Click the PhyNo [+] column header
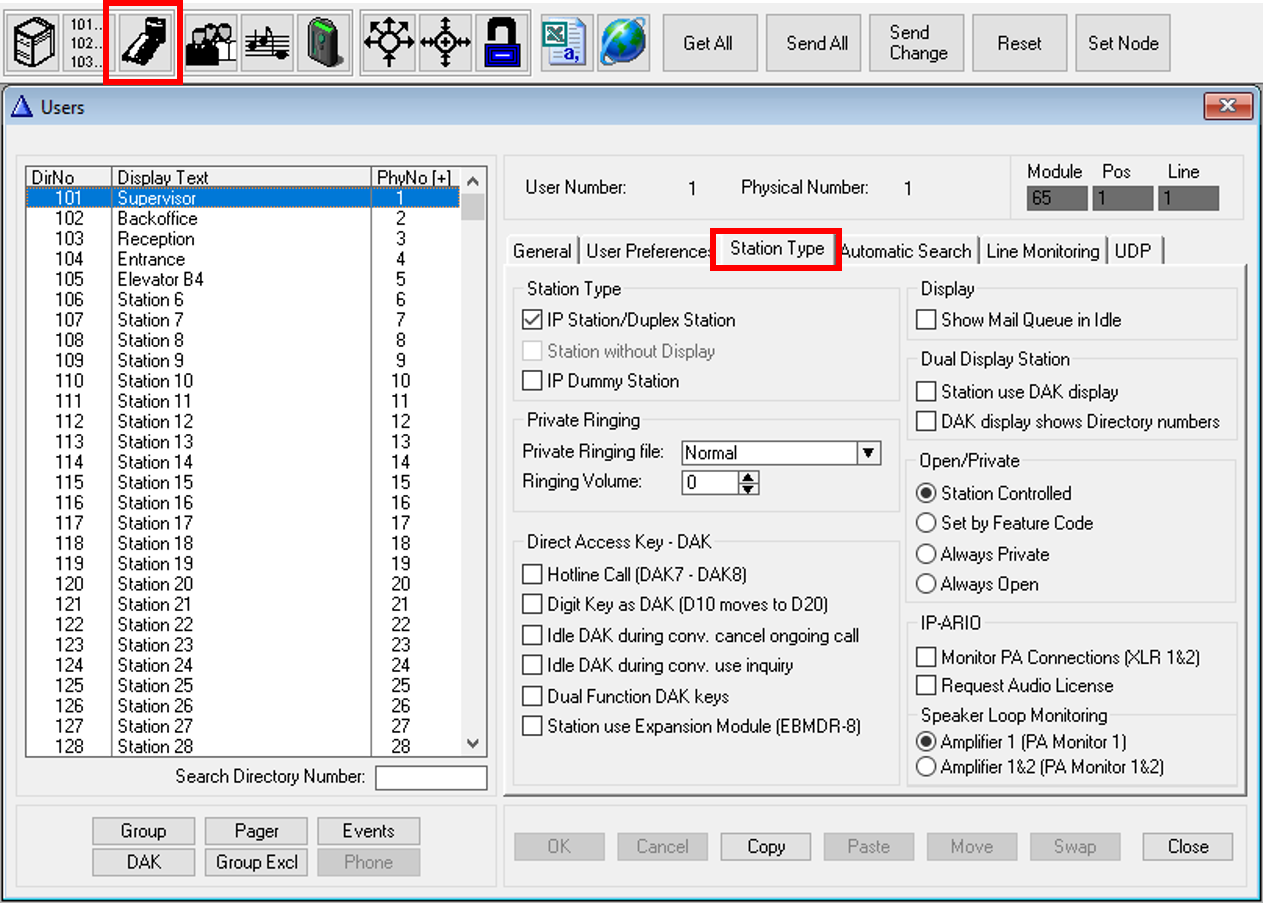Screen dimensions: 1263x903 [x=414, y=177]
